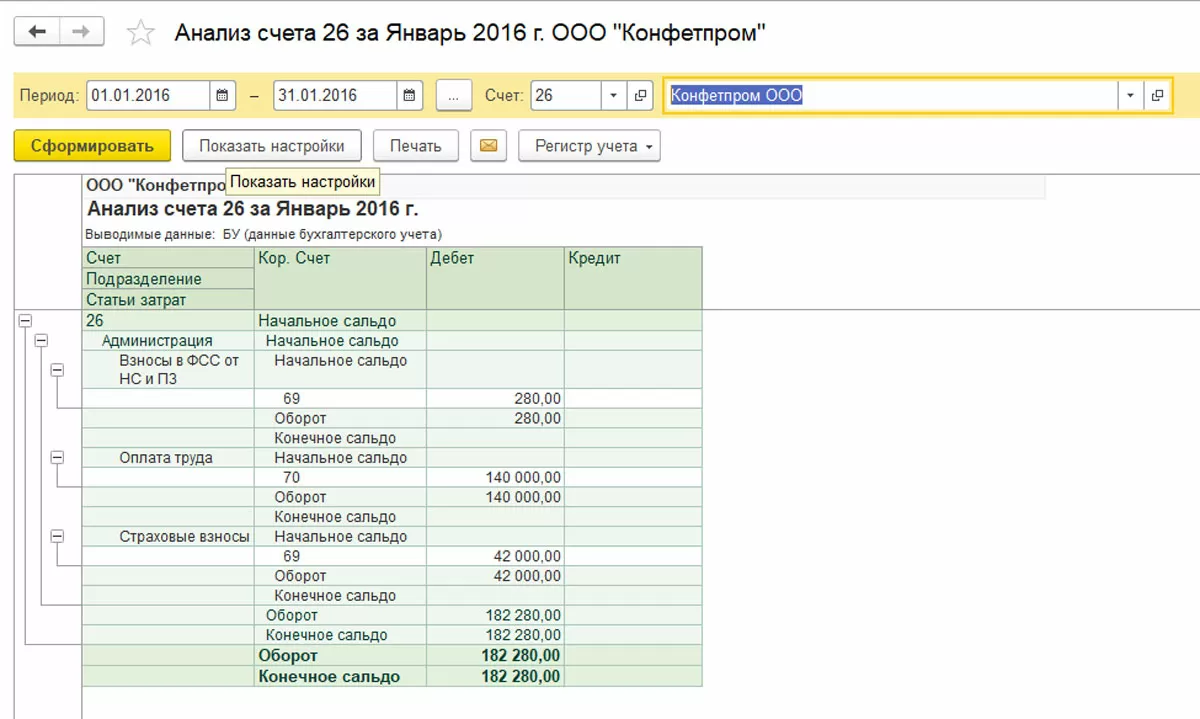Screen dimensions: 1200x719
Task: Click the Кор. Счет column header
Action: click(x=340, y=278)
